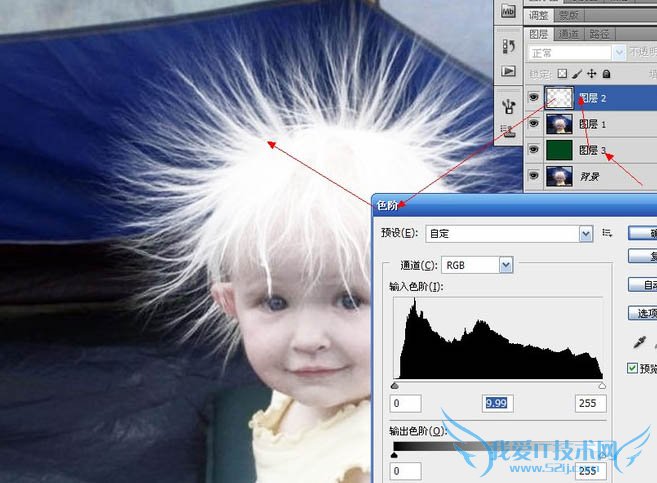Open the Actions panel play icon
Screen dimensions: 657x483
coord(508,72)
